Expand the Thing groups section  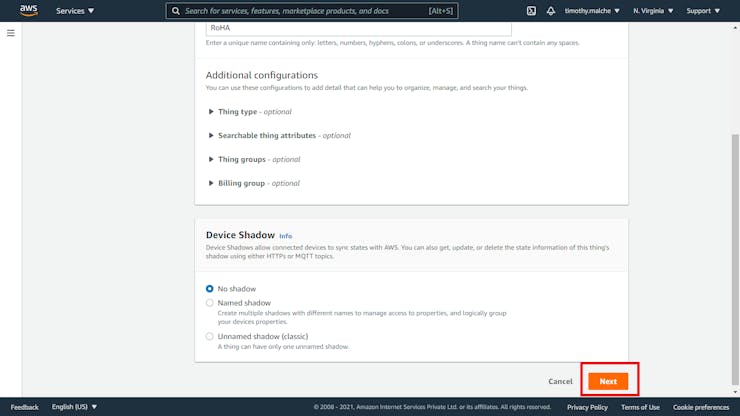click(x=211, y=160)
